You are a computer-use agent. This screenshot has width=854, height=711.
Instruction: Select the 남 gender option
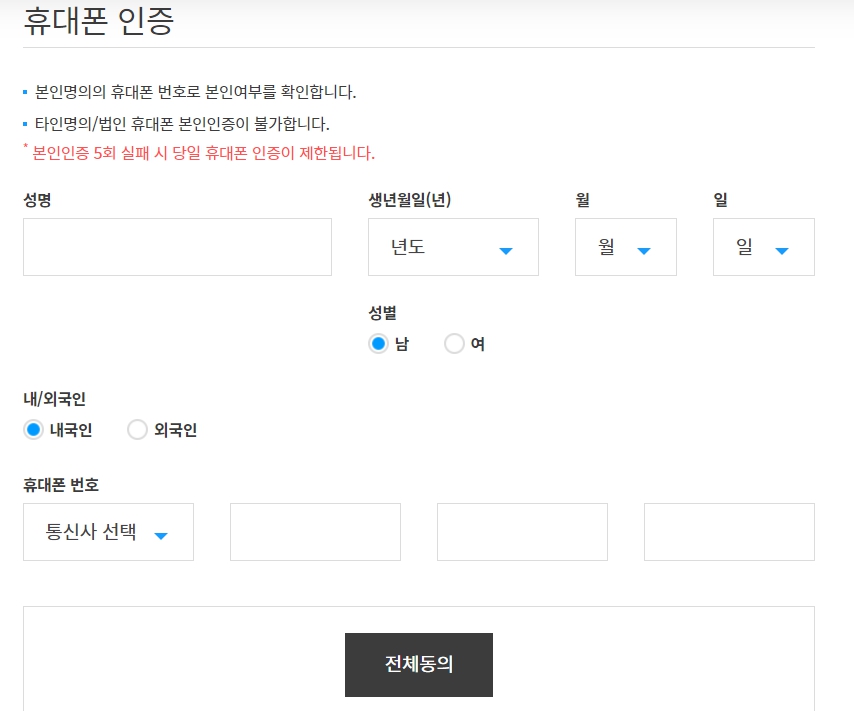pyautogui.click(x=379, y=343)
